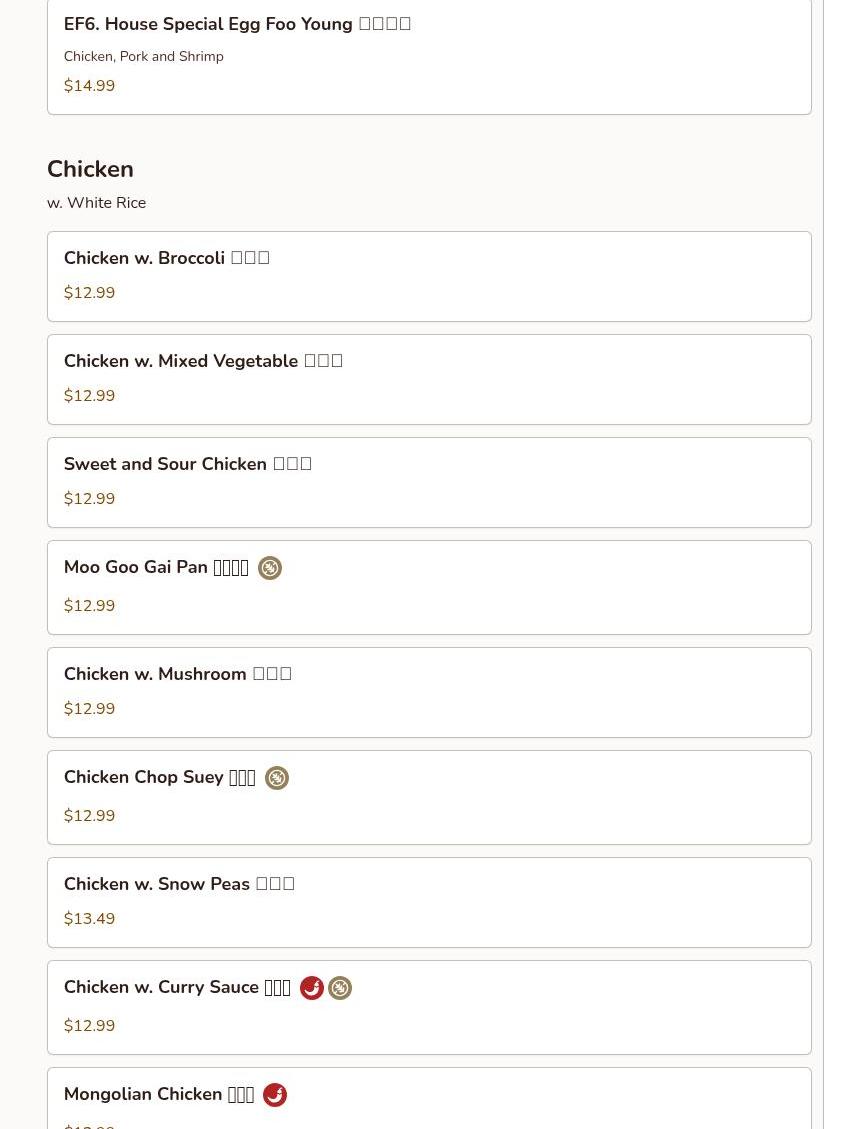Click the "w. White Rice" section subtitle
The height and width of the screenshot is (1129, 844).
96,203
